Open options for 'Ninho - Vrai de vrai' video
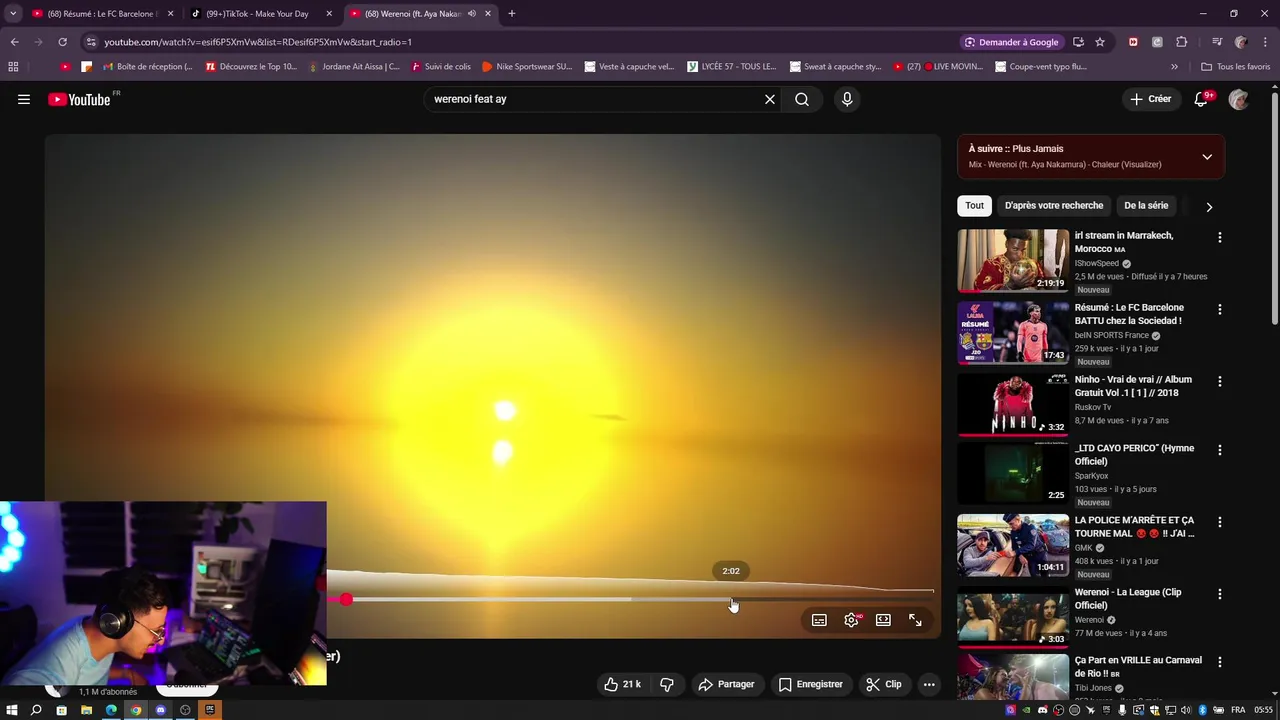The image size is (1280, 720). coord(1219,382)
